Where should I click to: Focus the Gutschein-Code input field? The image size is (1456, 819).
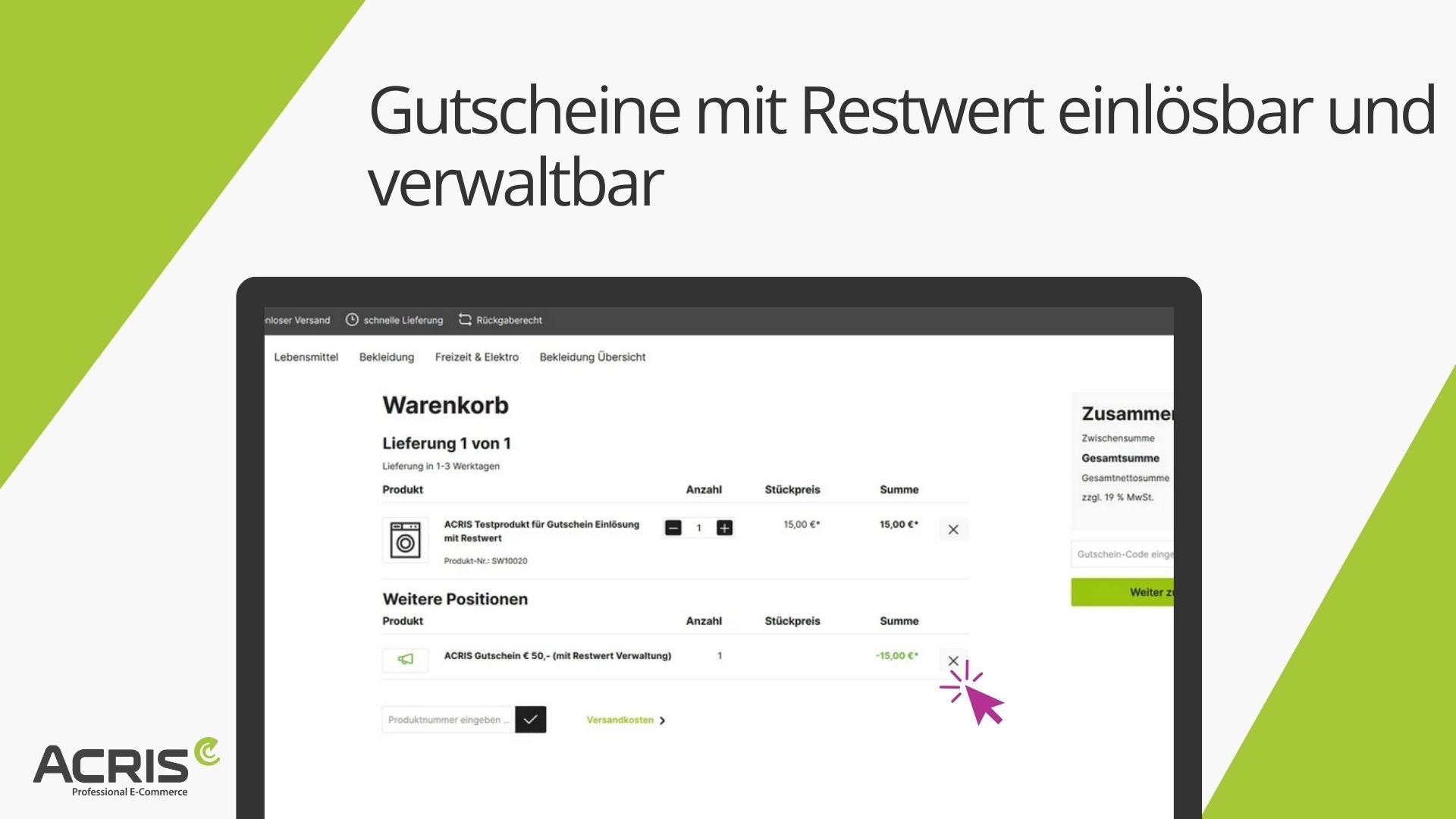(1122, 554)
